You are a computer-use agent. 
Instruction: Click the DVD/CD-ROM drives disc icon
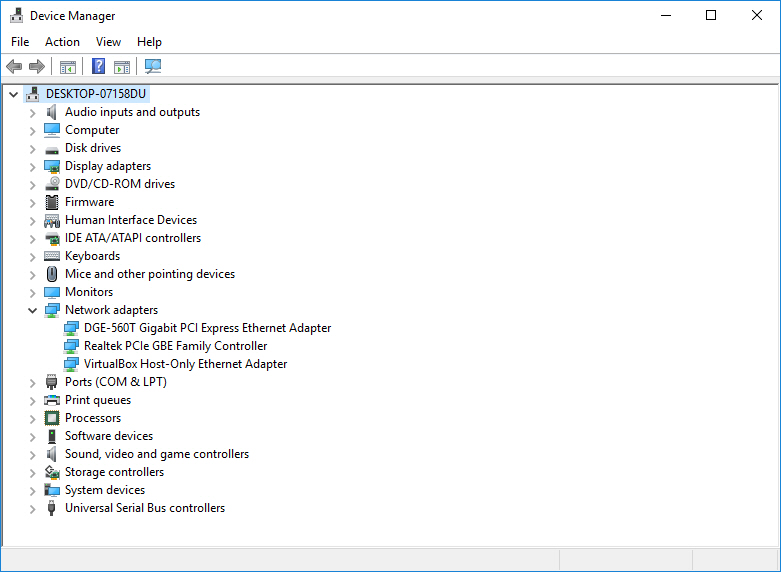[x=52, y=184]
